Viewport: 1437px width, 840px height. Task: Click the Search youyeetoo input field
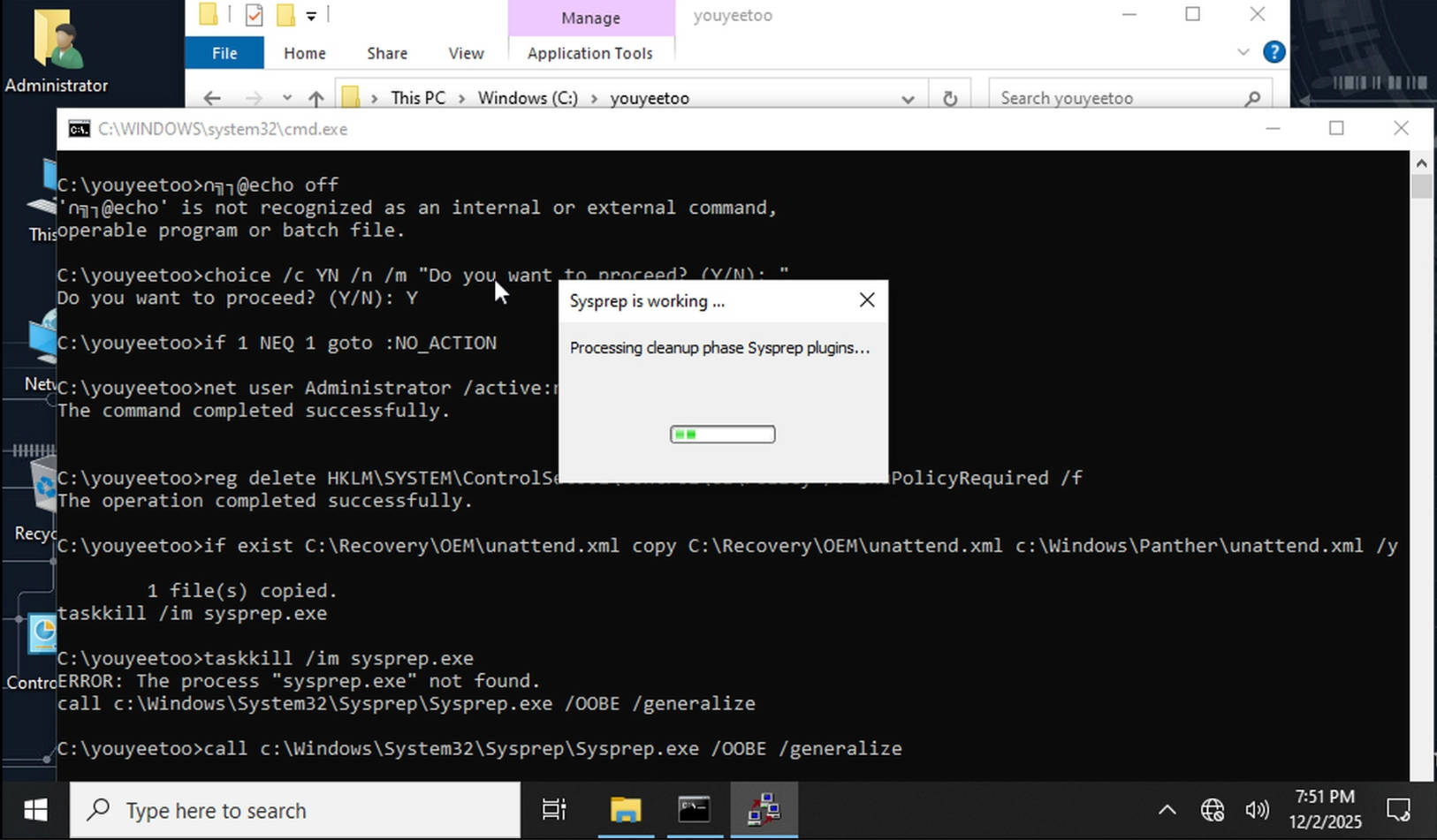click(1118, 98)
